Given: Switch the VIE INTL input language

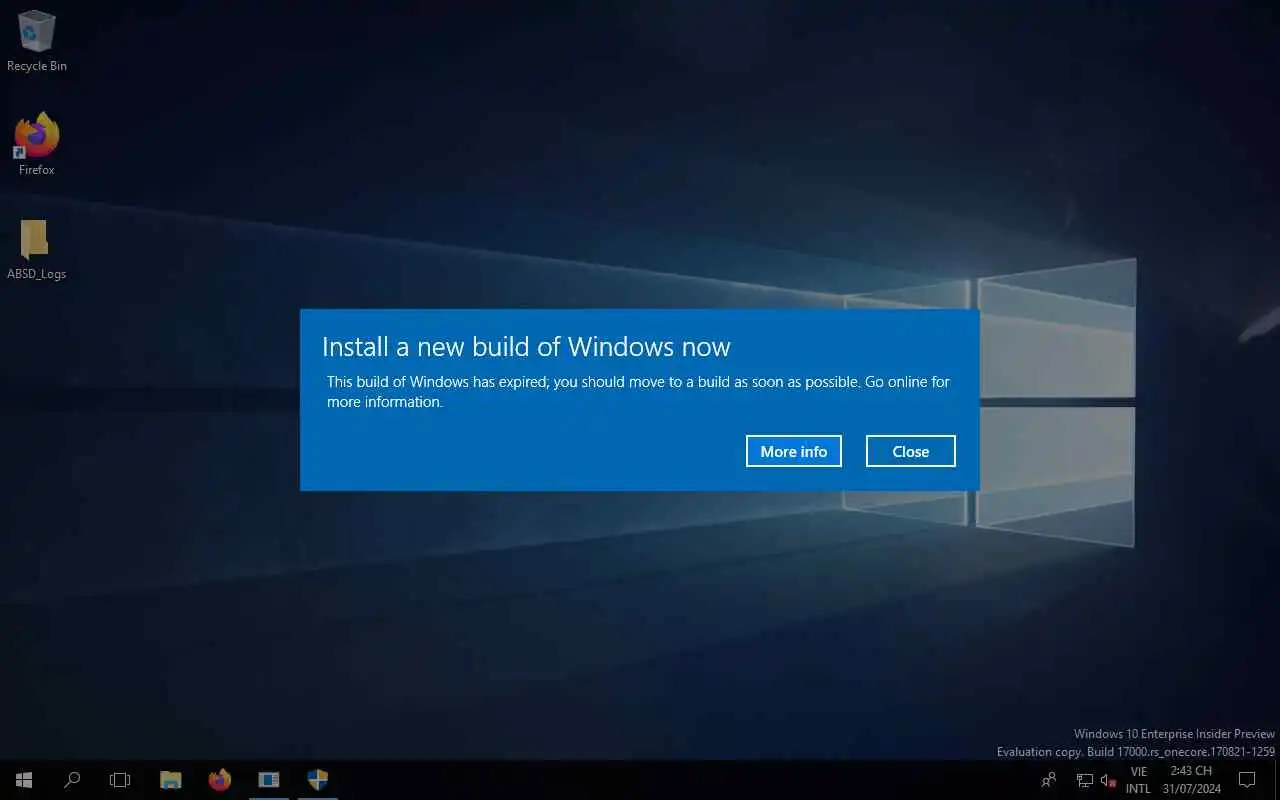Looking at the screenshot, I should [1138, 780].
